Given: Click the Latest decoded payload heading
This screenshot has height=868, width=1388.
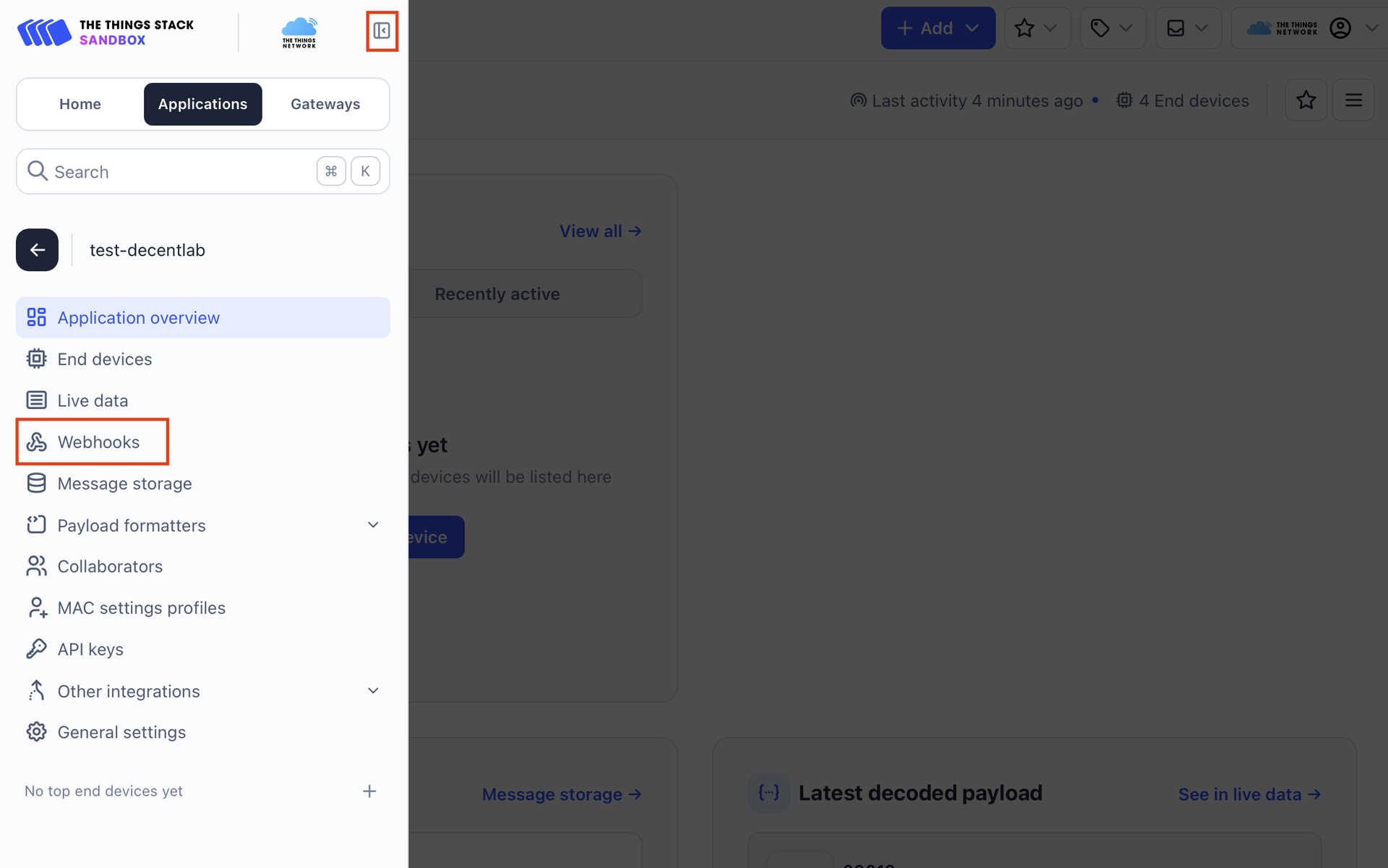Looking at the screenshot, I should [920, 793].
